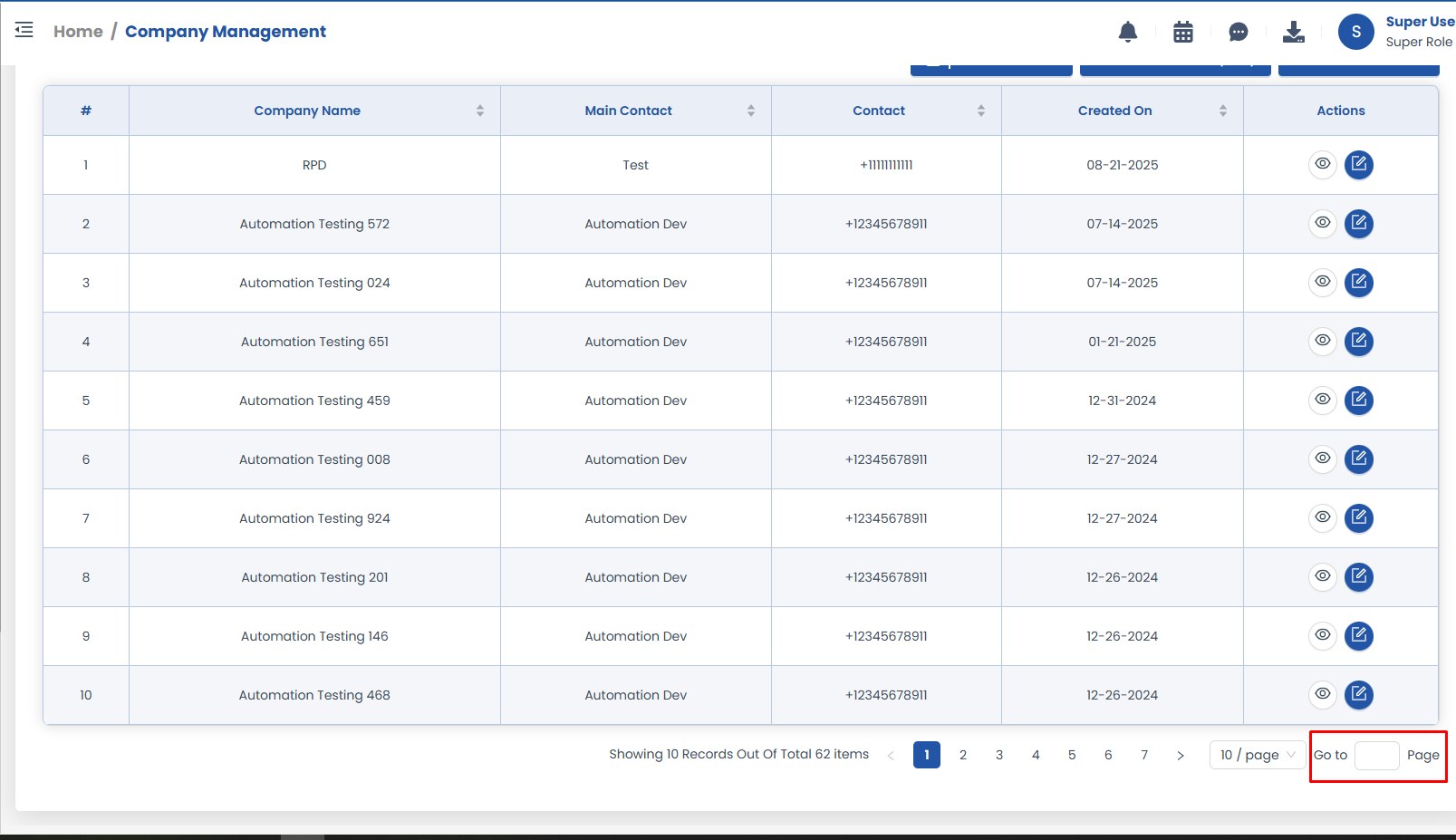The width and height of the screenshot is (1456, 840).
Task: Open the notifications bell icon
Action: pyautogui.click(x=1127, y=33)
